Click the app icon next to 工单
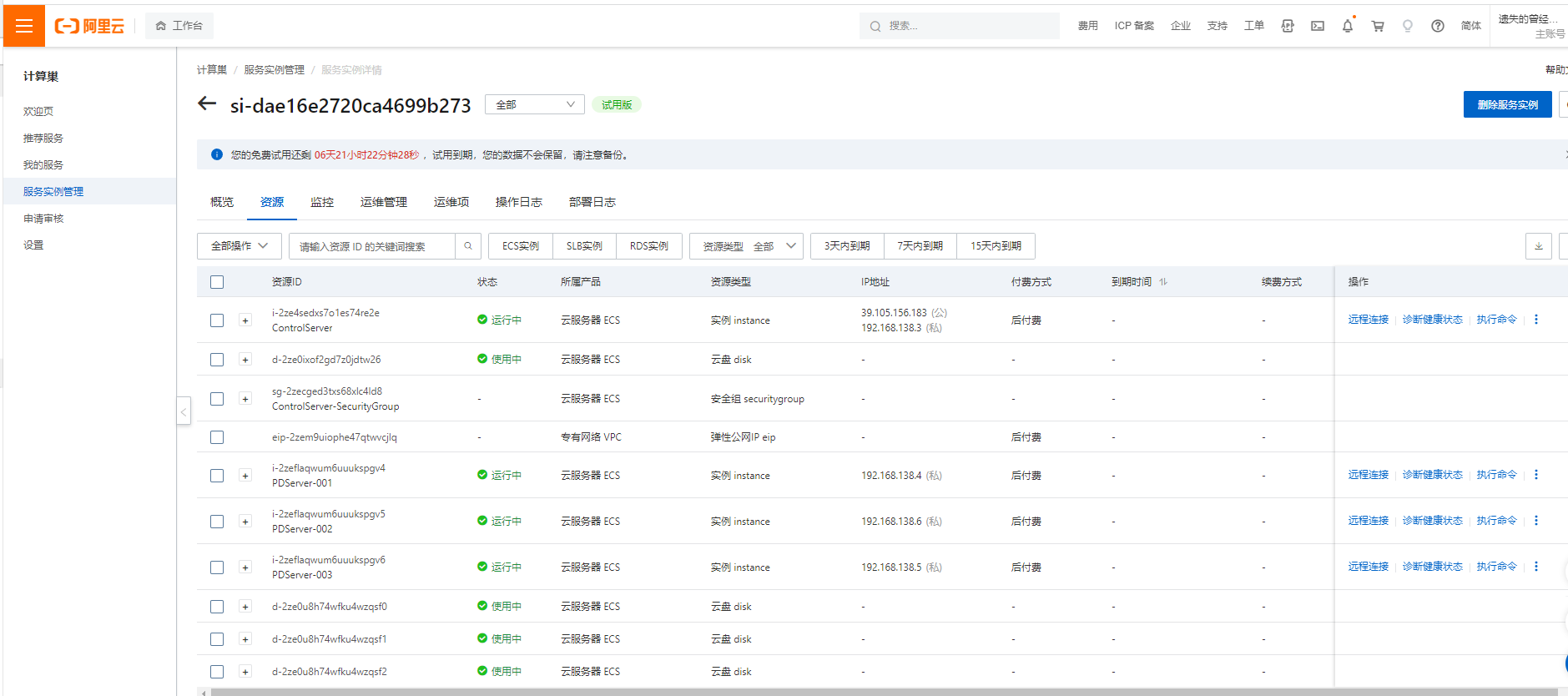Image resolution: width=1568 pixels, height=696 pixels. pyautogui.click(x=1288, y=26)
